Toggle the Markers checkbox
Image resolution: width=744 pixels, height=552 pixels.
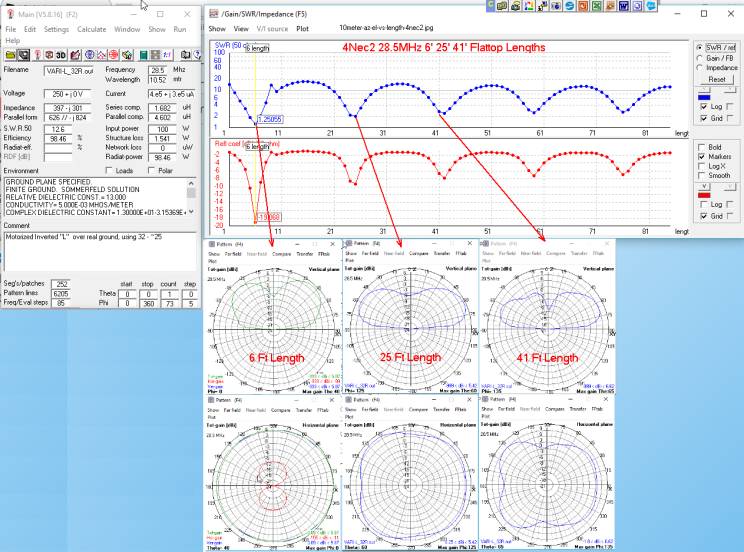click(x=701, y=155)
